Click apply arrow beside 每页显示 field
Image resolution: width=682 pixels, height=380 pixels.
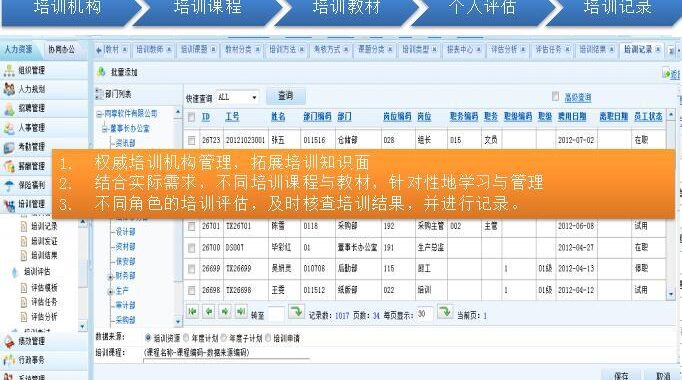[445, 312]
